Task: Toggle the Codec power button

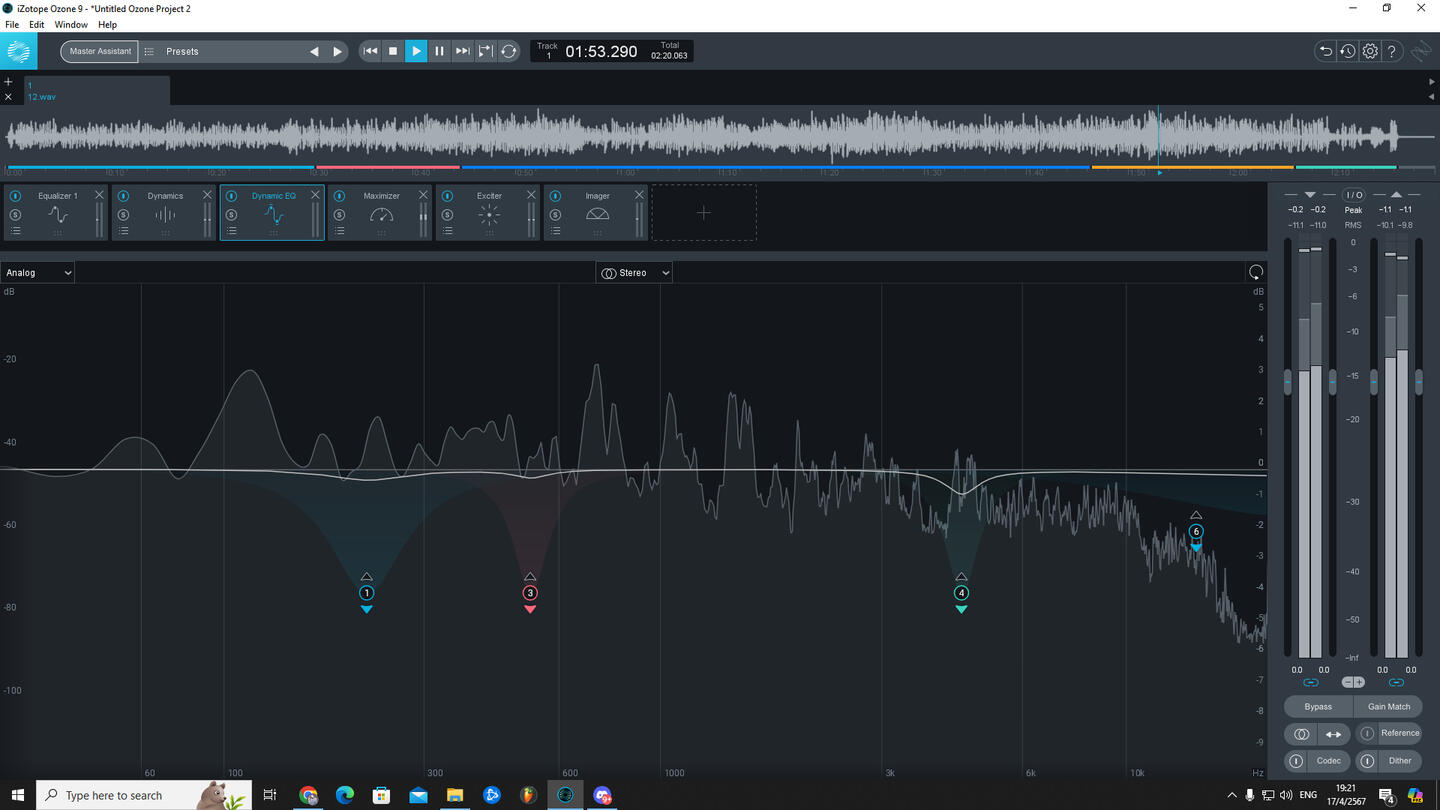Action: click(1296, 761)
